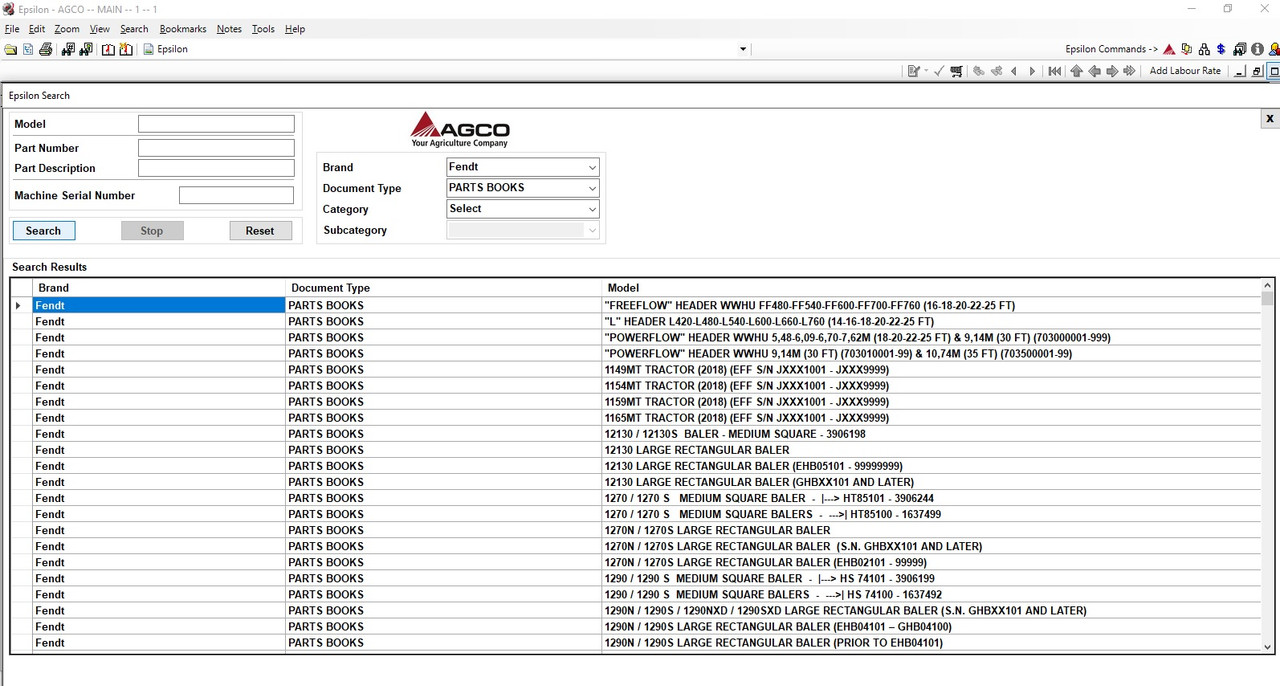Click the red AGCO triangle command icon
This screenshot has width=1280, height=686.
1169,49
